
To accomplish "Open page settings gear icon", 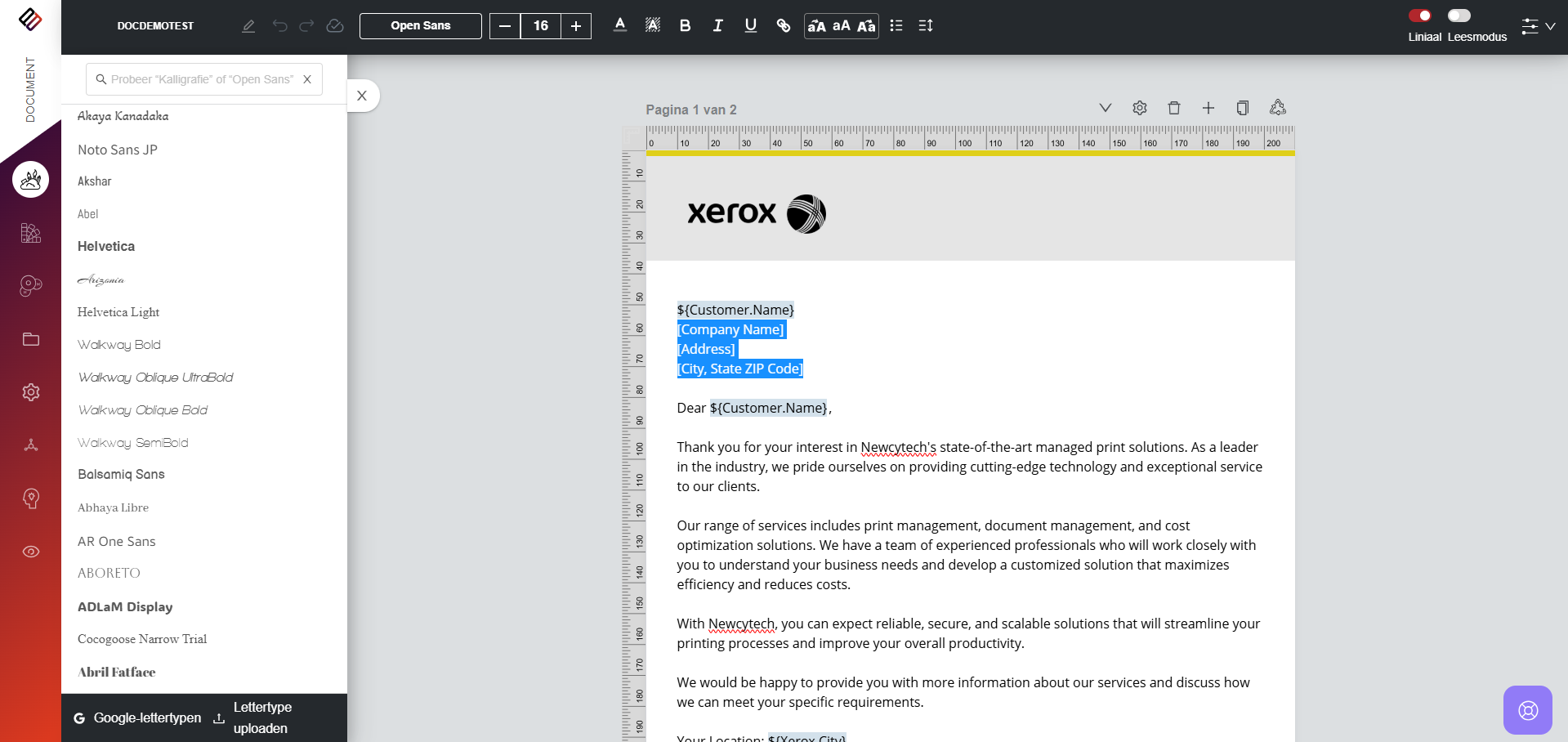I will (x=1140, y=108).
